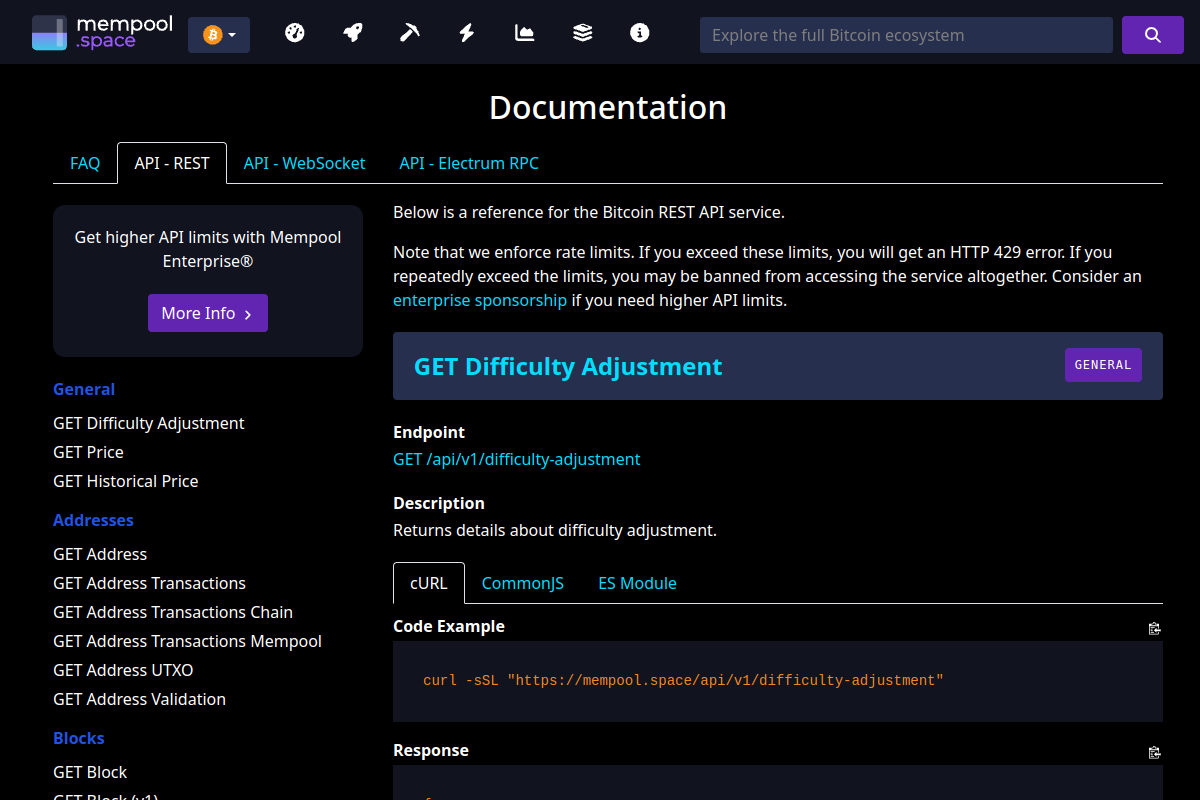Screen dimensions: 1200x800
Task: Open GET Difficulty Adjustment in the sidebar
Action: [x=149, y=423]
